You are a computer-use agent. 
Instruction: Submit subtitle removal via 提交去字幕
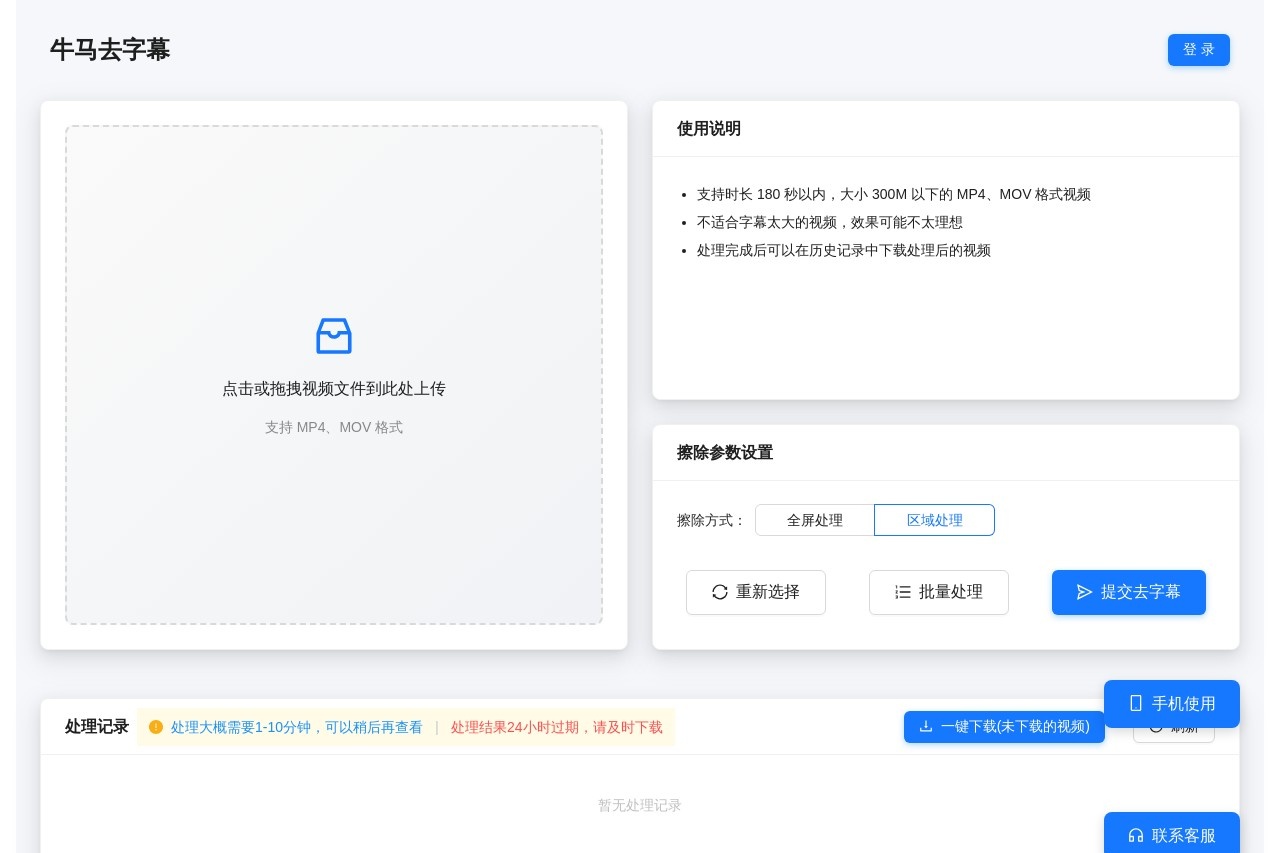[x=1129, y=592]
